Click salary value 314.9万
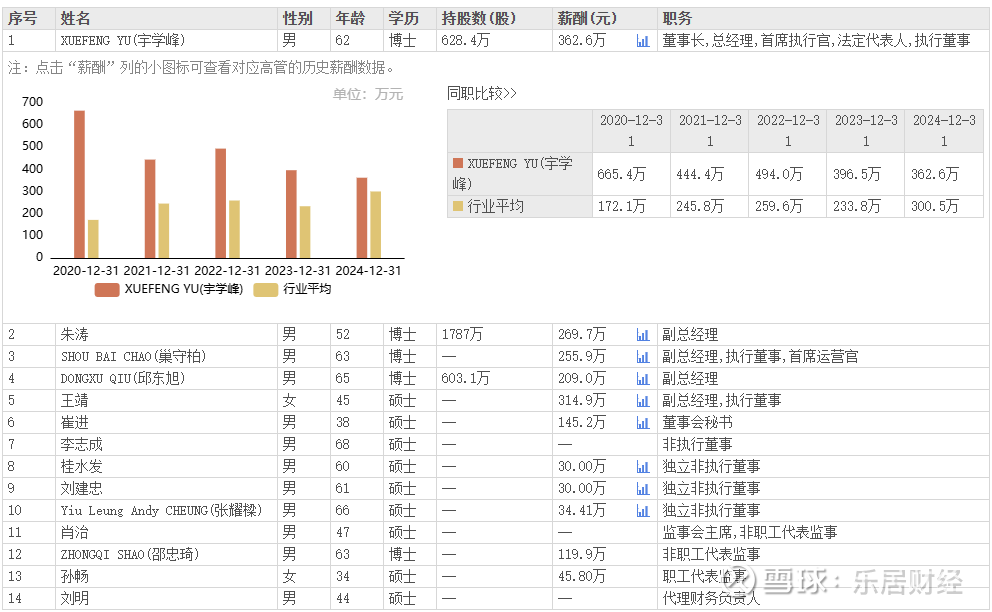This screenshot has width=992, height=612. click(581, 401)
